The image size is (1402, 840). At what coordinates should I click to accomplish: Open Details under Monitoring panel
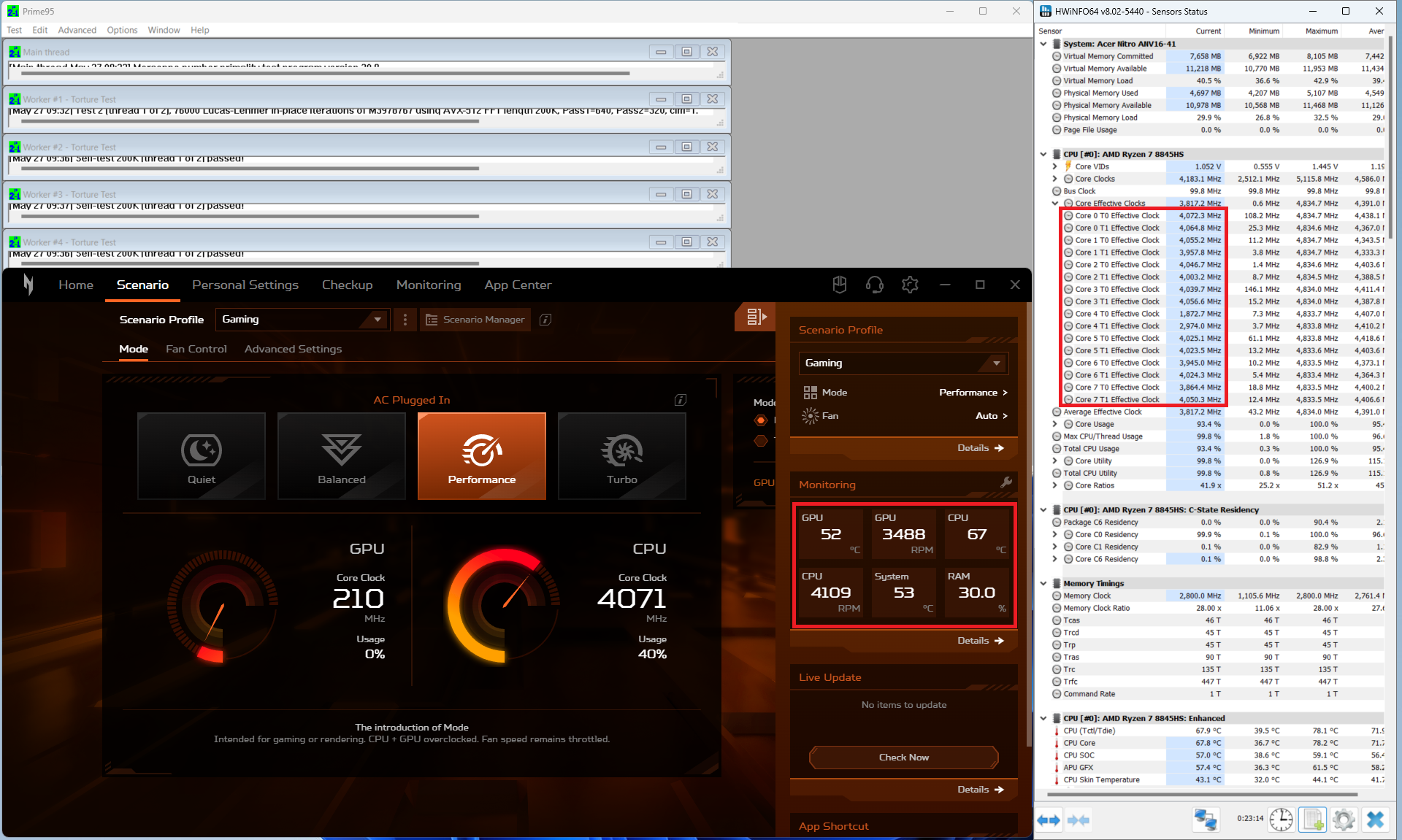click(x=981, y=641)
